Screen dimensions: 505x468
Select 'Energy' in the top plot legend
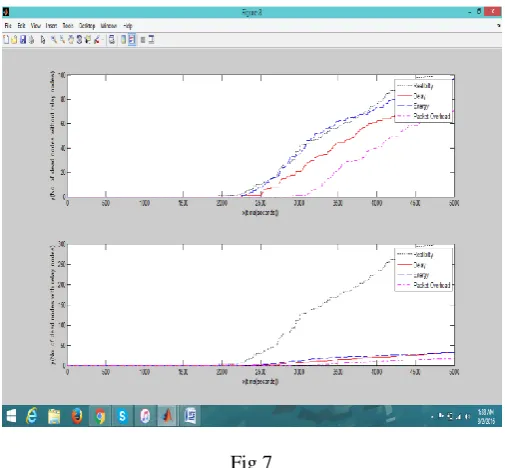[x=421, y=106]
